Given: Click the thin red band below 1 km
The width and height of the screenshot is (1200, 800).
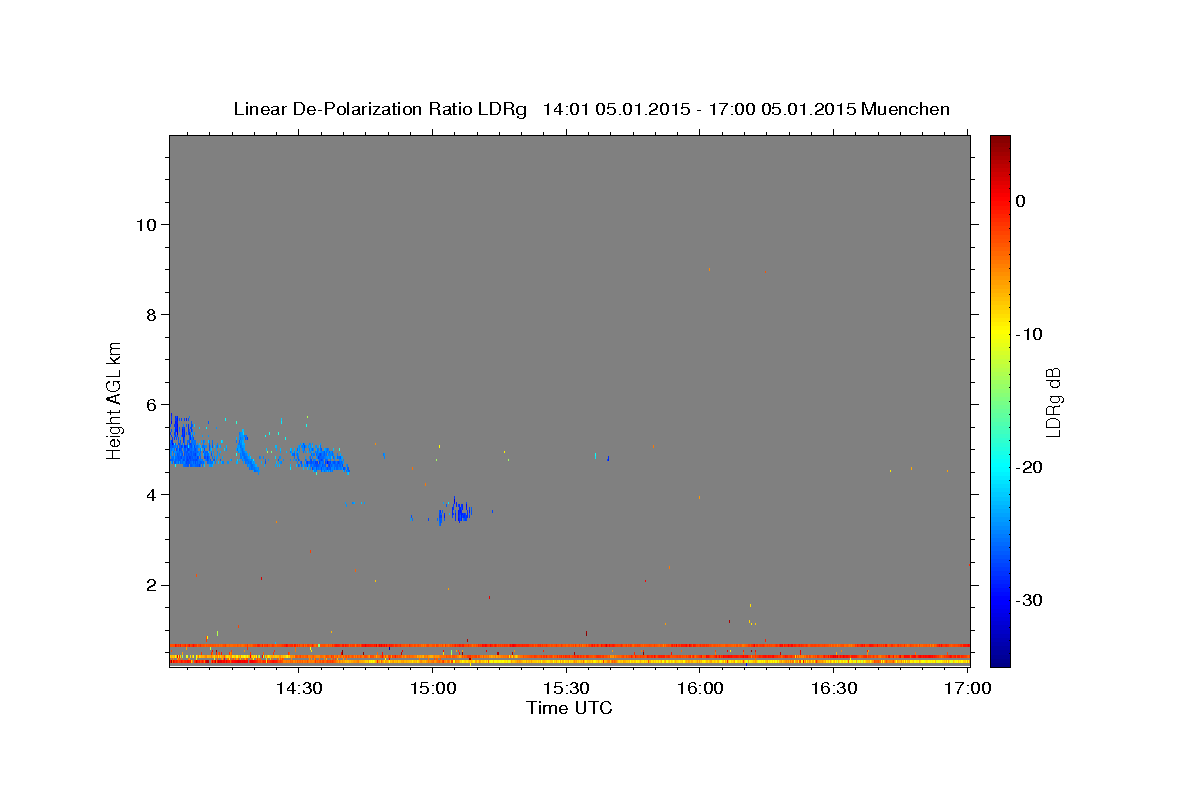Looking at the screenshot, I should (x=569, y=645).
